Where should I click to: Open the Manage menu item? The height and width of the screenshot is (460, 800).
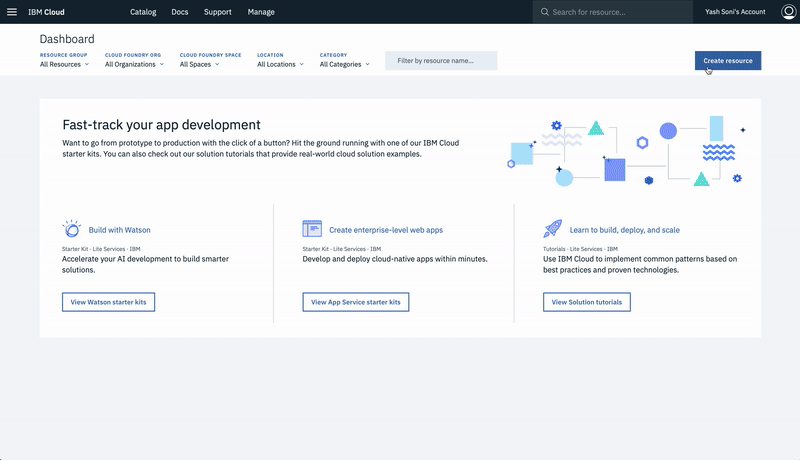[x=261, y=12]
